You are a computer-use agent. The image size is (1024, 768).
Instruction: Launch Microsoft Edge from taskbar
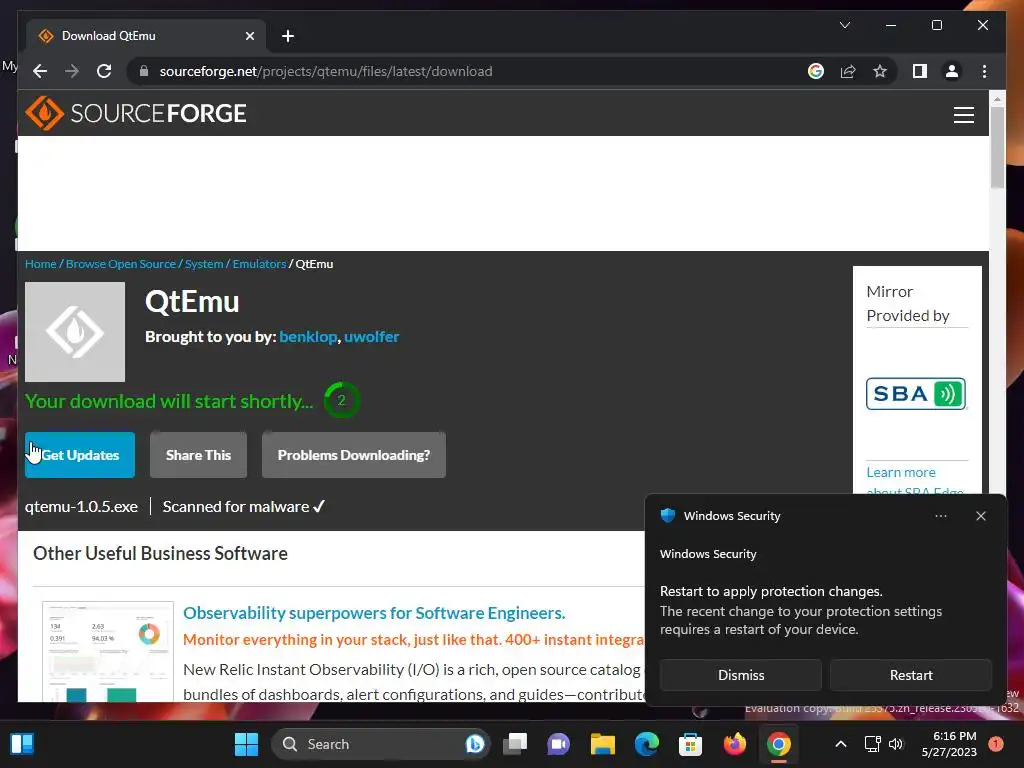tap(647, 744)
